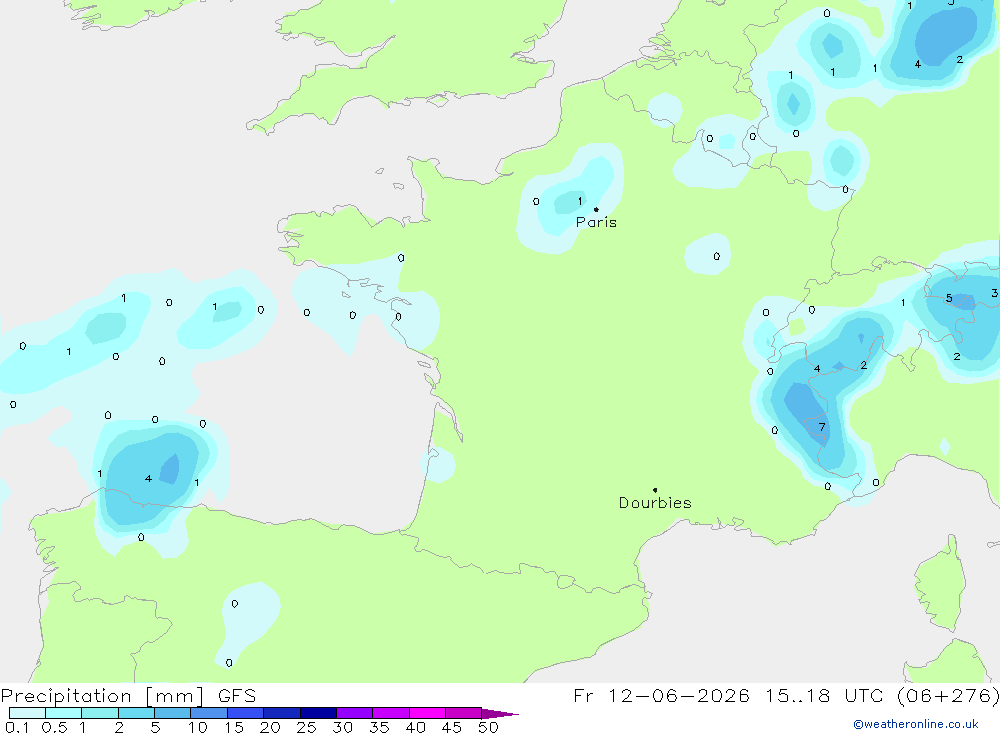This screenshot has width=1000, height=733.
Task: Click the above-50 mm legend arrow tip
Action: click(x=501, y=714)
